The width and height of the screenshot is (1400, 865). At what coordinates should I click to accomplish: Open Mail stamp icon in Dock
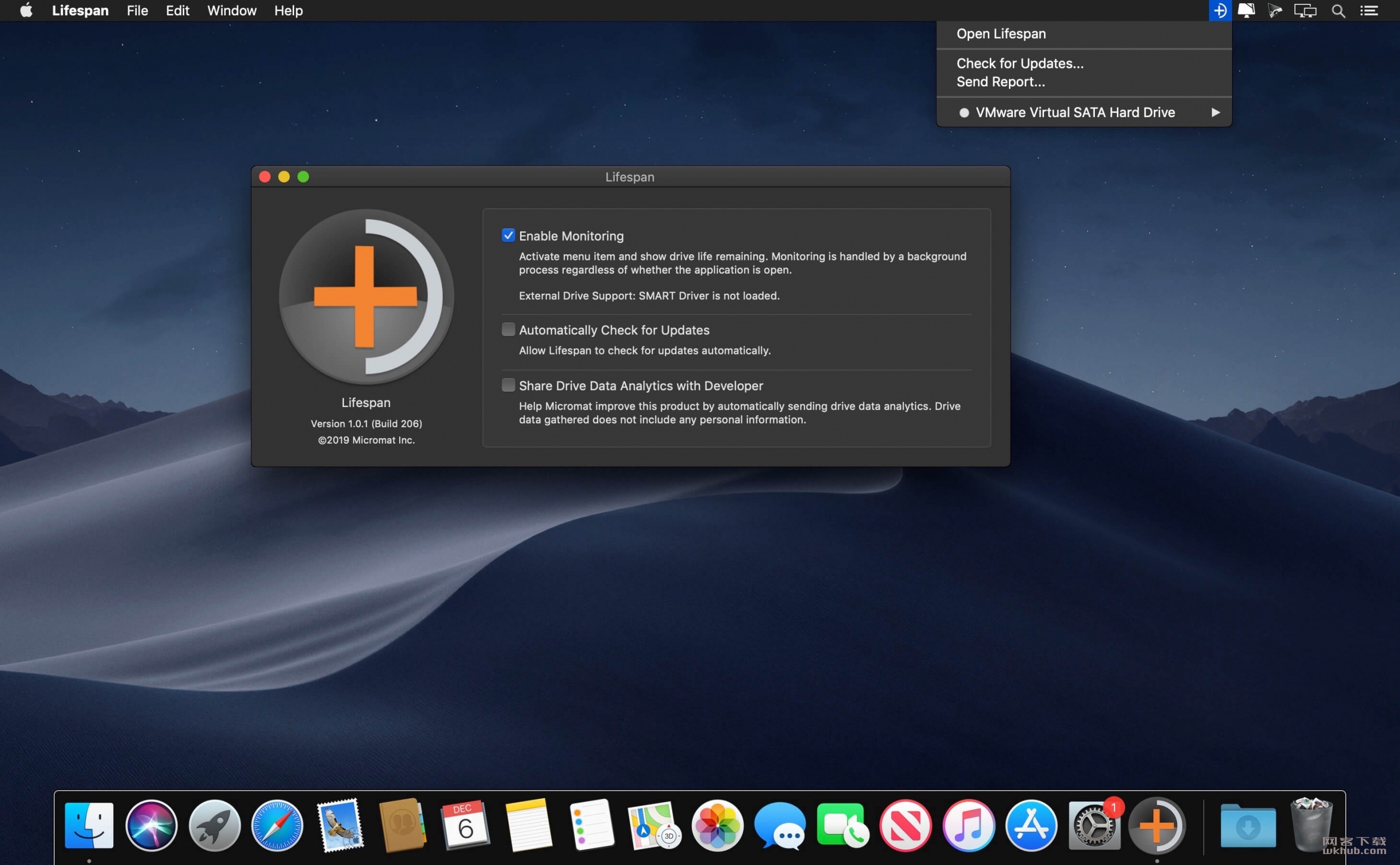(x=340, y=826)
